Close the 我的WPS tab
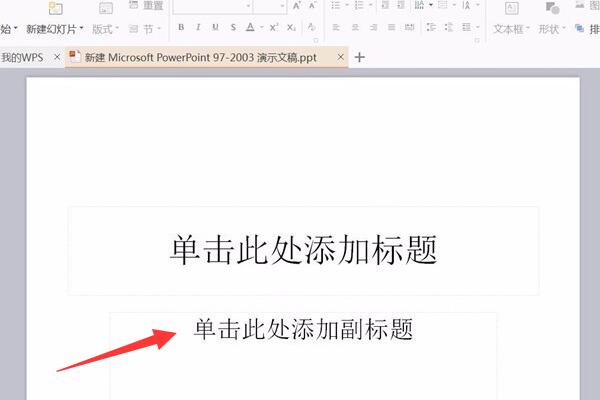 pos(57,57)
